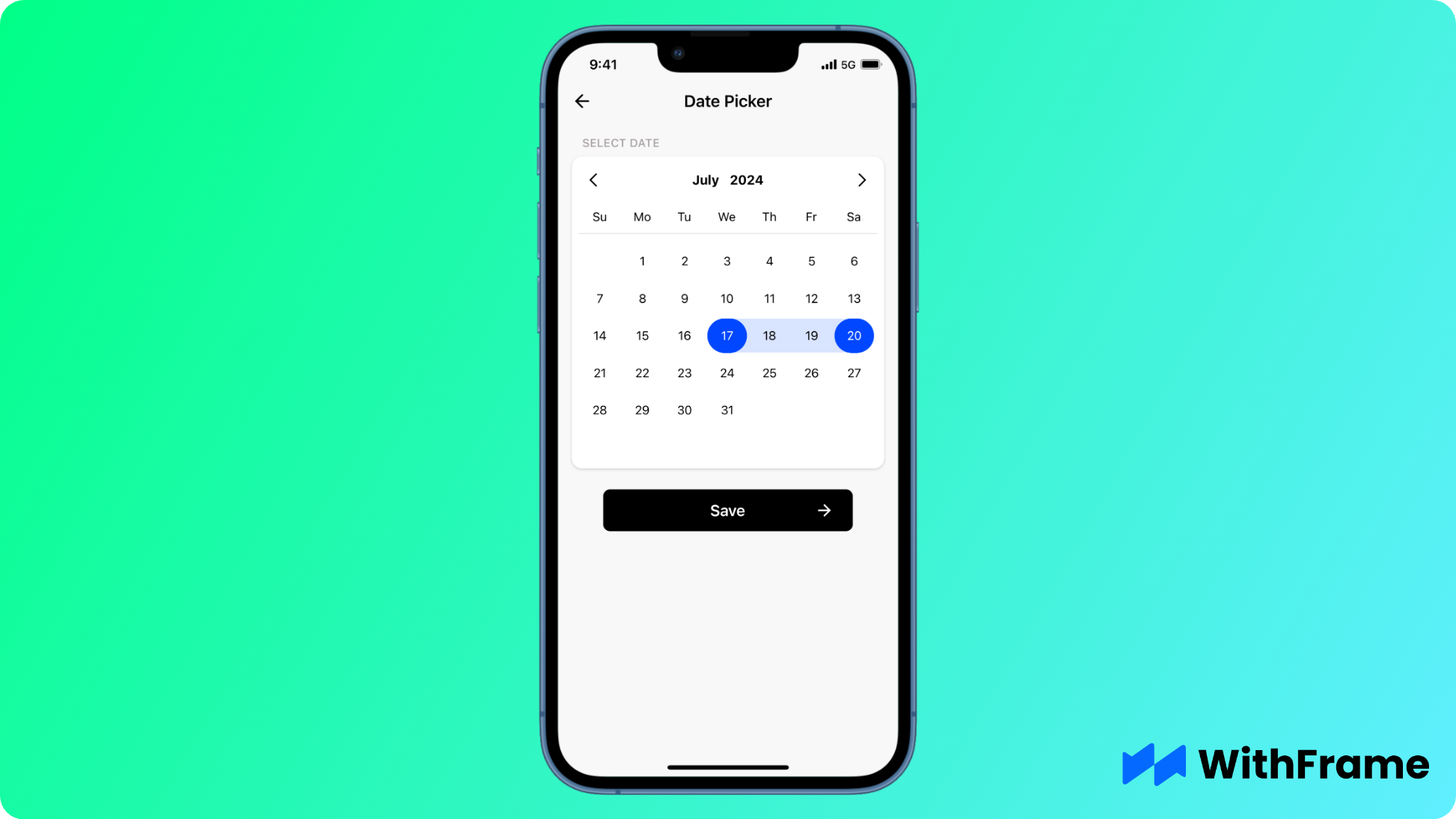1456x819 pixels.
Task: Click the left chevron to go to previous month
Action: click(x=593, y=180)
